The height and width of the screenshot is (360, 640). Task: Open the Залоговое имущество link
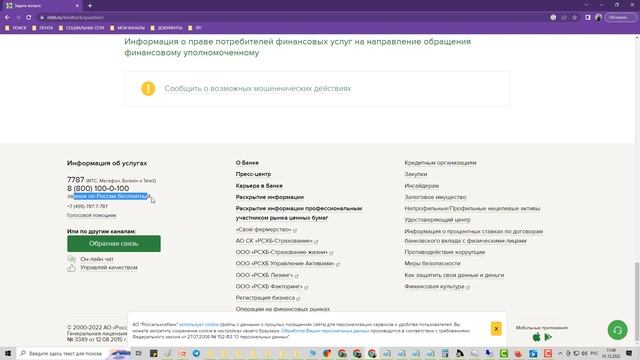435,197
